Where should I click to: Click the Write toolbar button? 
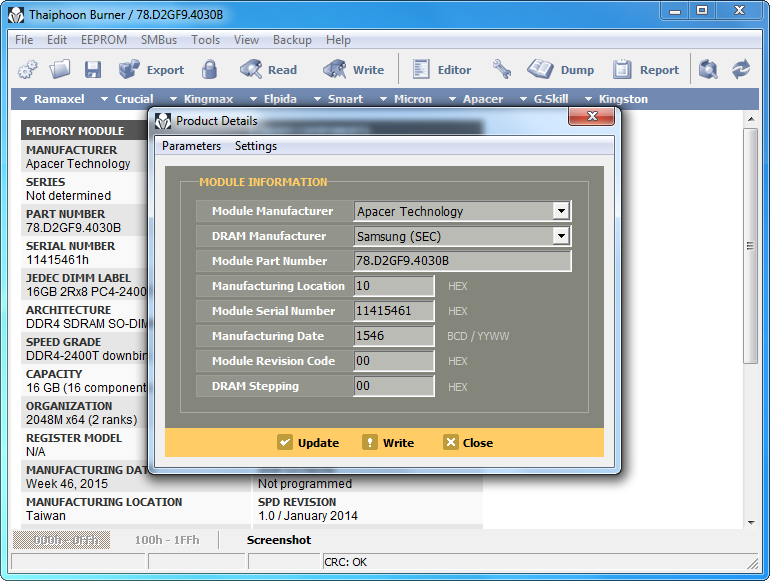(354, 70)
